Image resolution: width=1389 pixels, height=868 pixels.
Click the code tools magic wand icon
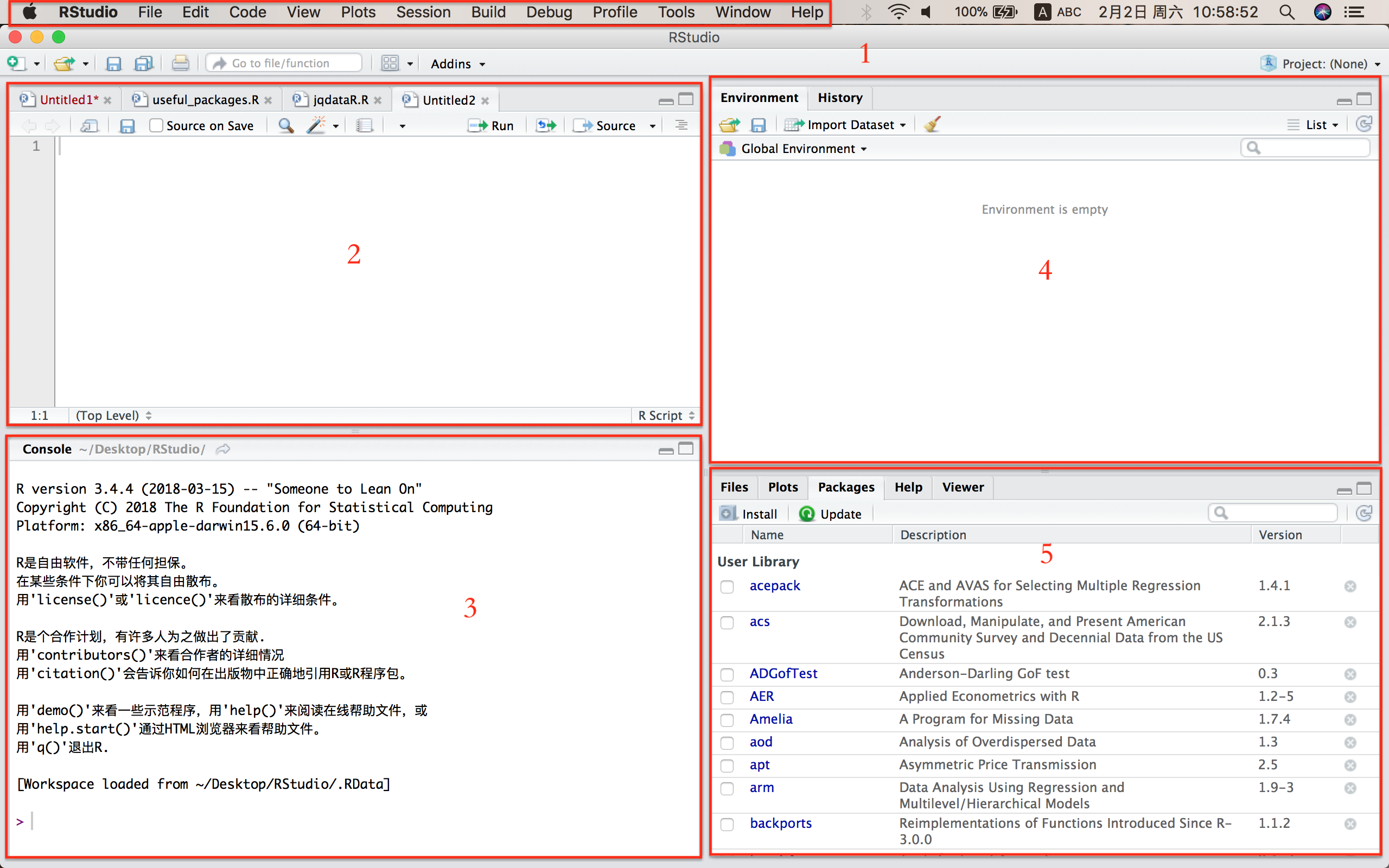pyautogui.click(x=316, y=125)
